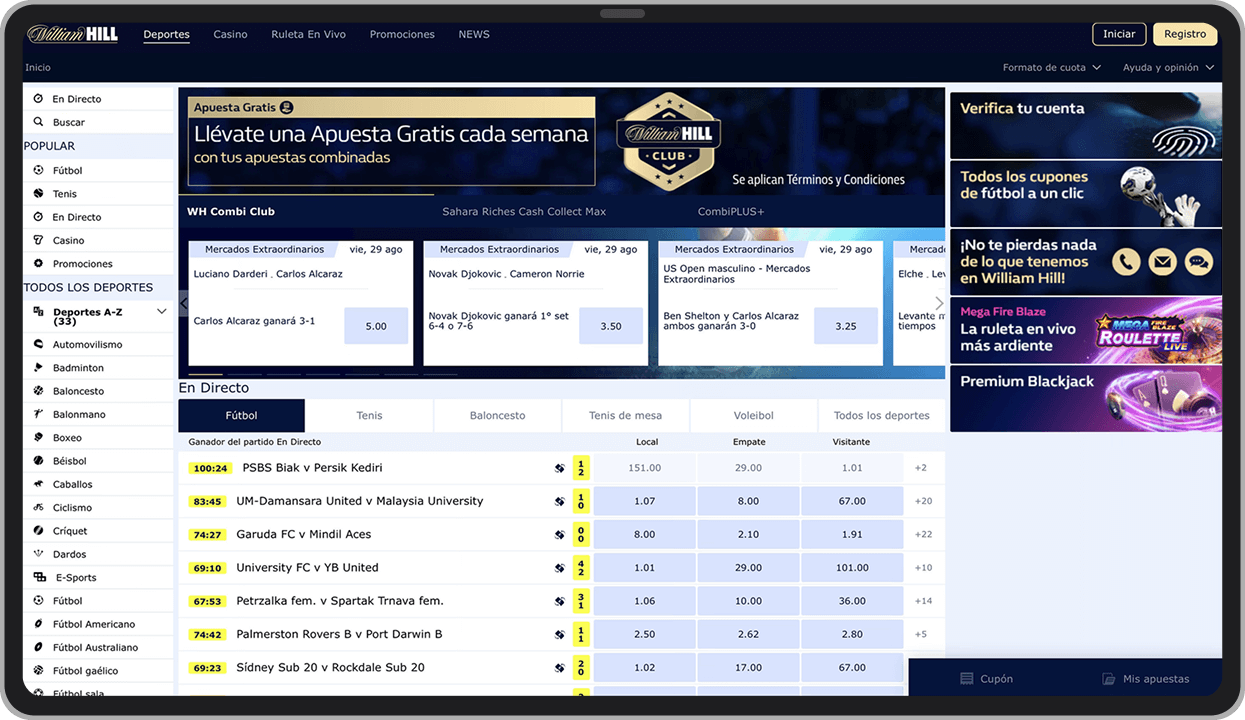Viewport: 1245px width, 720px height.
Task: Open the Mega Fire Blaze Roulette banner
Action: coord(1086,330)
